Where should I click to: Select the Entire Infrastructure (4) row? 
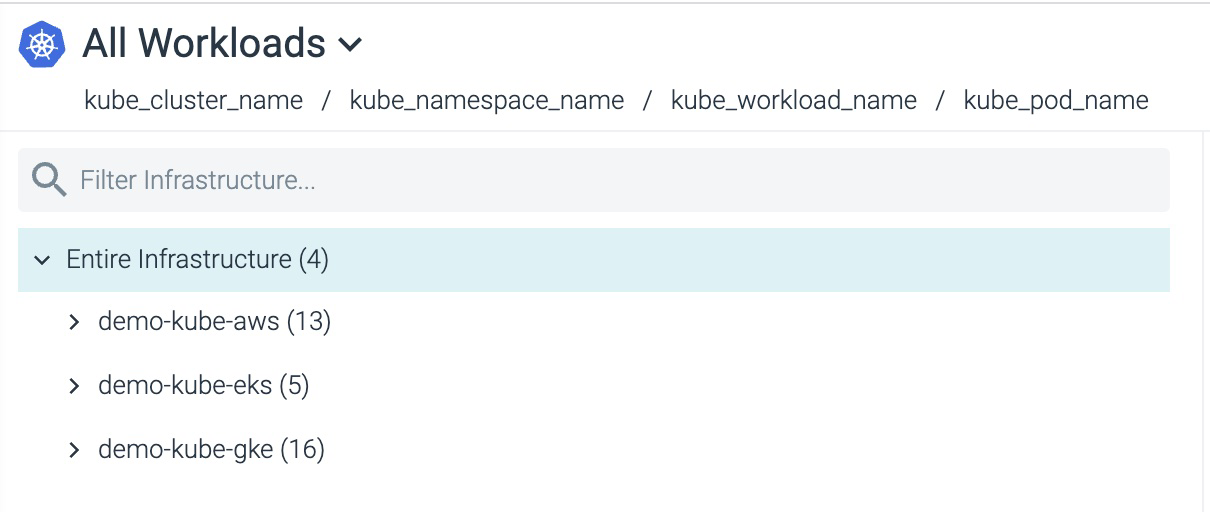pyautogui.click(x=594, y=260)
